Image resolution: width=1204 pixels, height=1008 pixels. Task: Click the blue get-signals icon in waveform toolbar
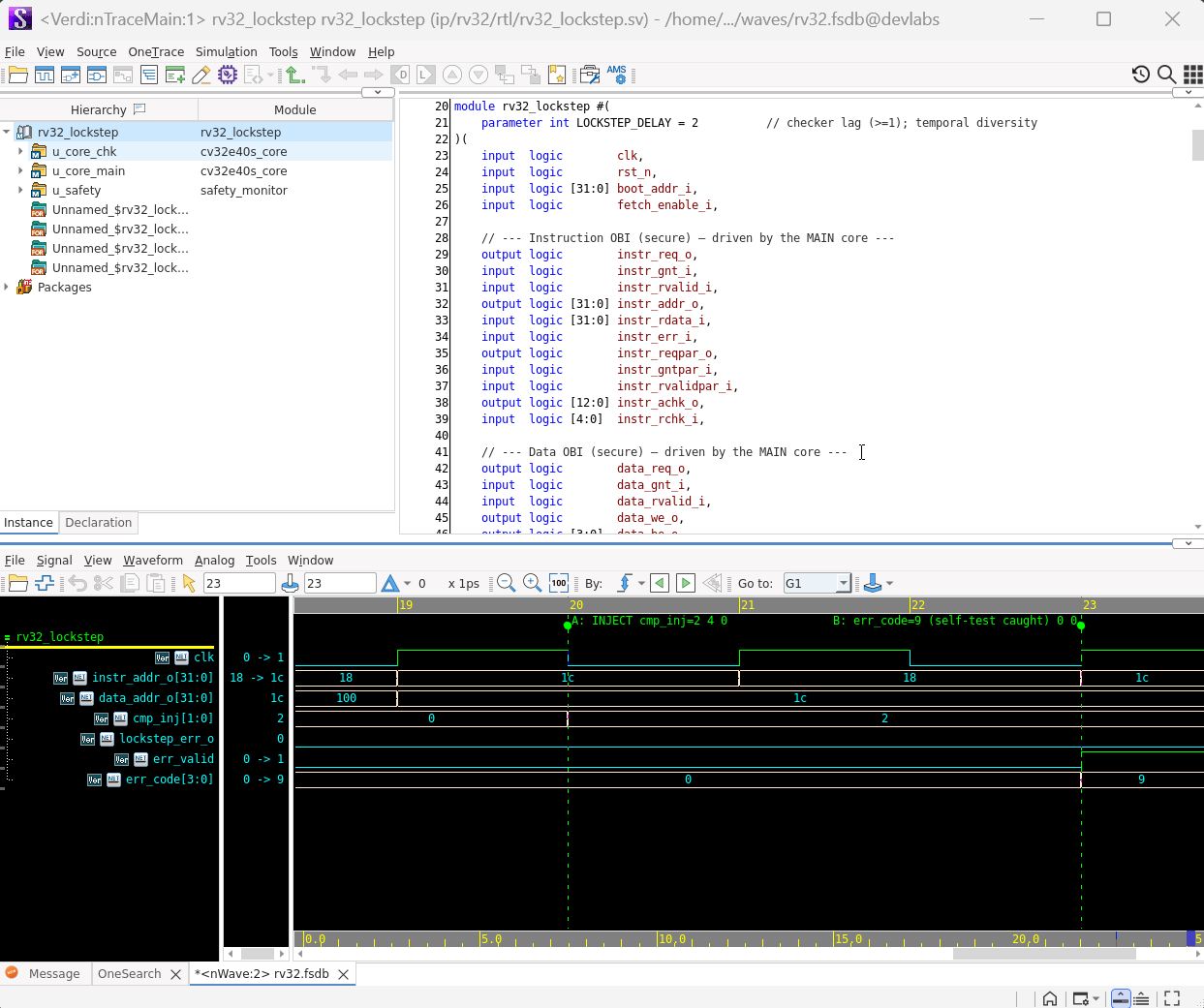[x=45, y=583]
